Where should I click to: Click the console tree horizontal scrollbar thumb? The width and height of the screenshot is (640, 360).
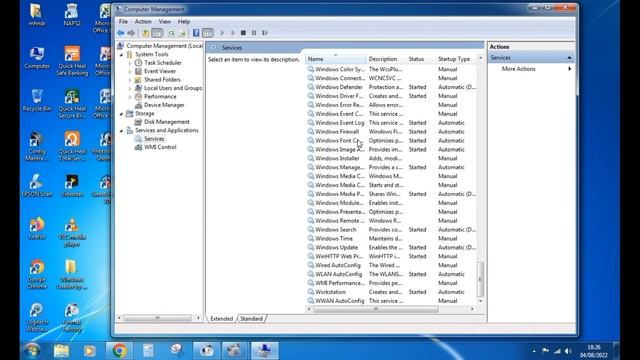point(157,318)
